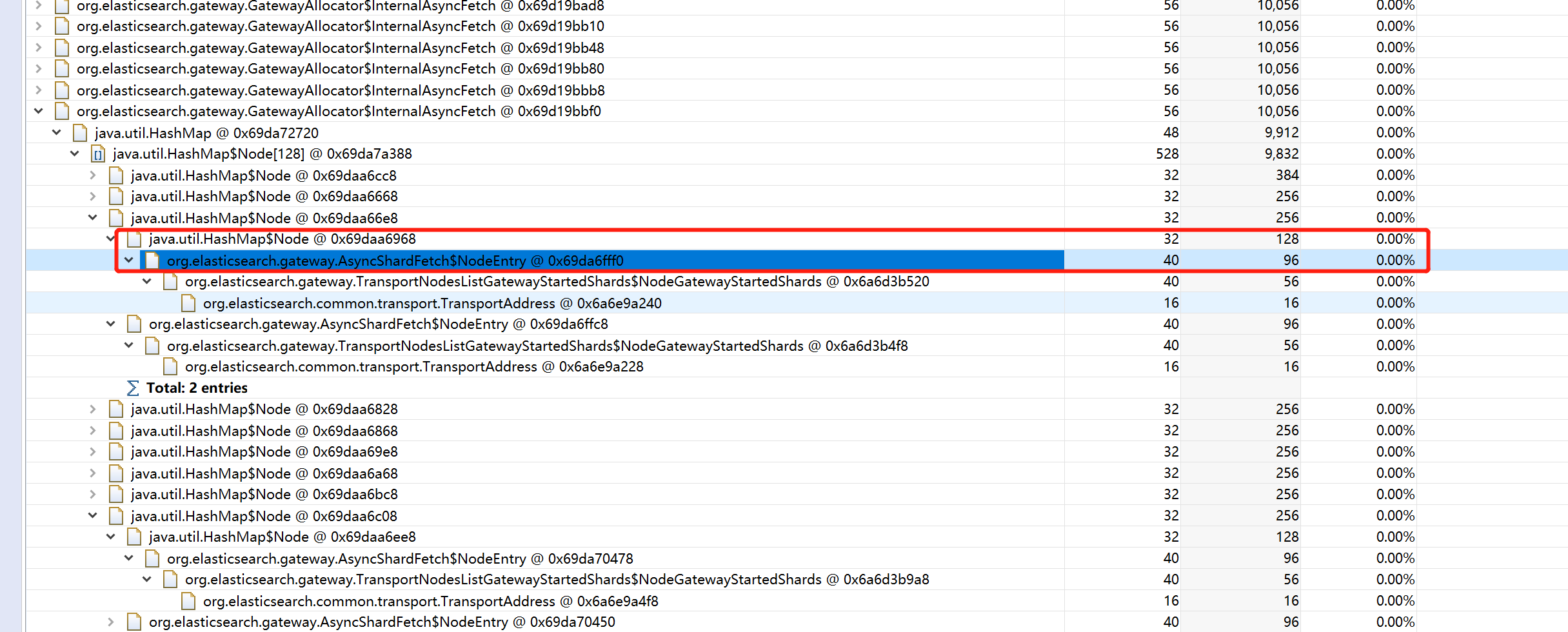Image resolution: width=1568 pixels, height=632 pixels.
Task: Click the object icon of HashMap$Node @ 0x69daa6c08
Action: pos(116,516)
